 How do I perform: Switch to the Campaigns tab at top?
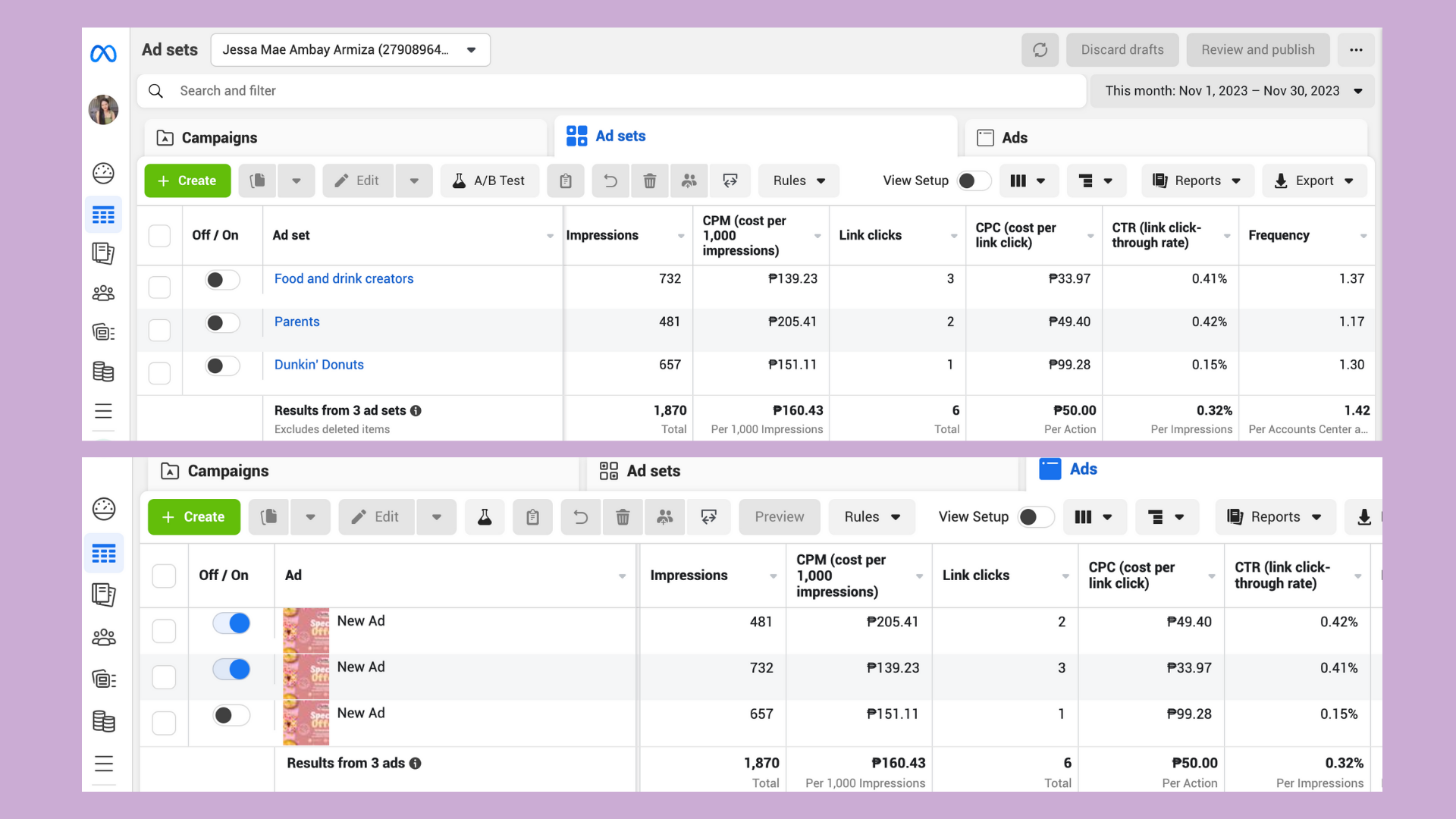219,138
